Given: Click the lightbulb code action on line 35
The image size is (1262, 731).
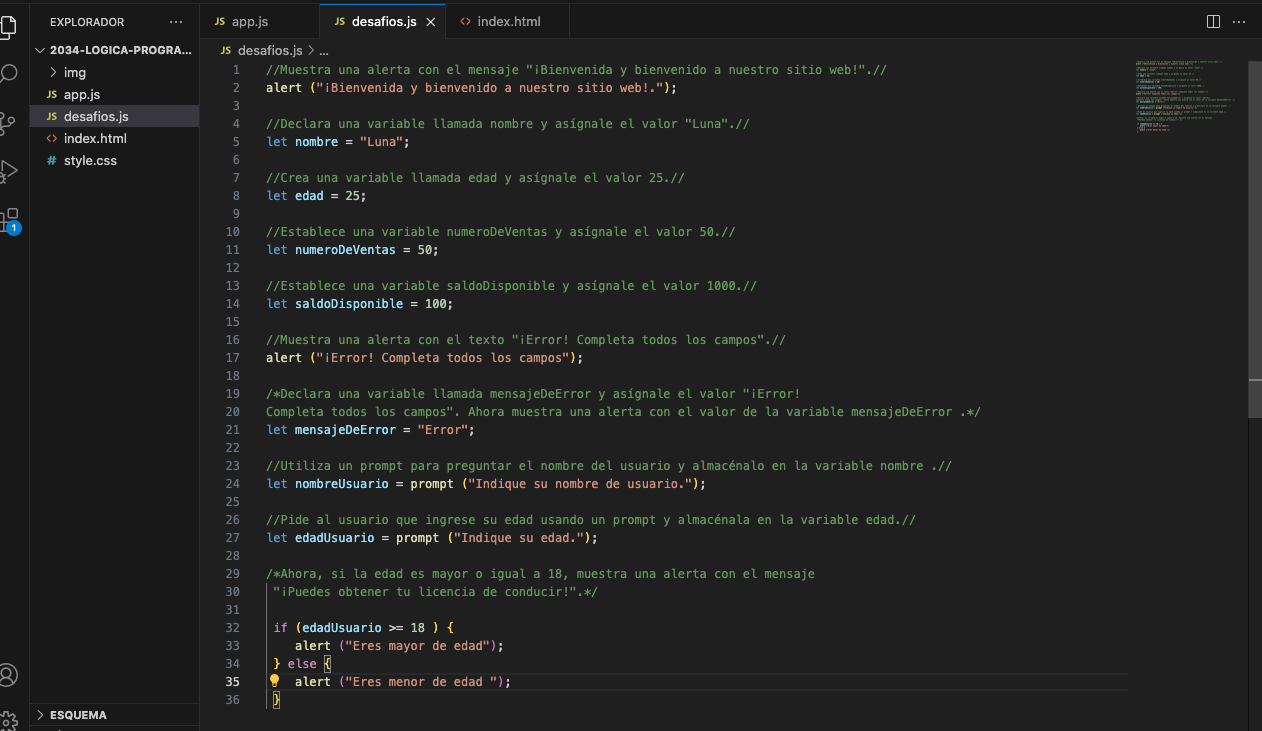Looking at the screenshot, I should coord(274,681).
